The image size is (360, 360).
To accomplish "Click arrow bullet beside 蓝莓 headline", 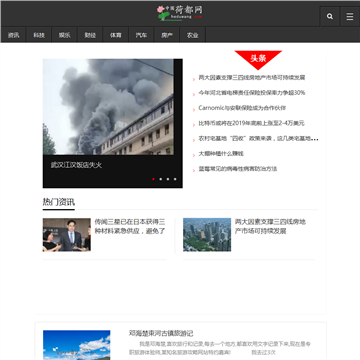I will click(194, 171).
